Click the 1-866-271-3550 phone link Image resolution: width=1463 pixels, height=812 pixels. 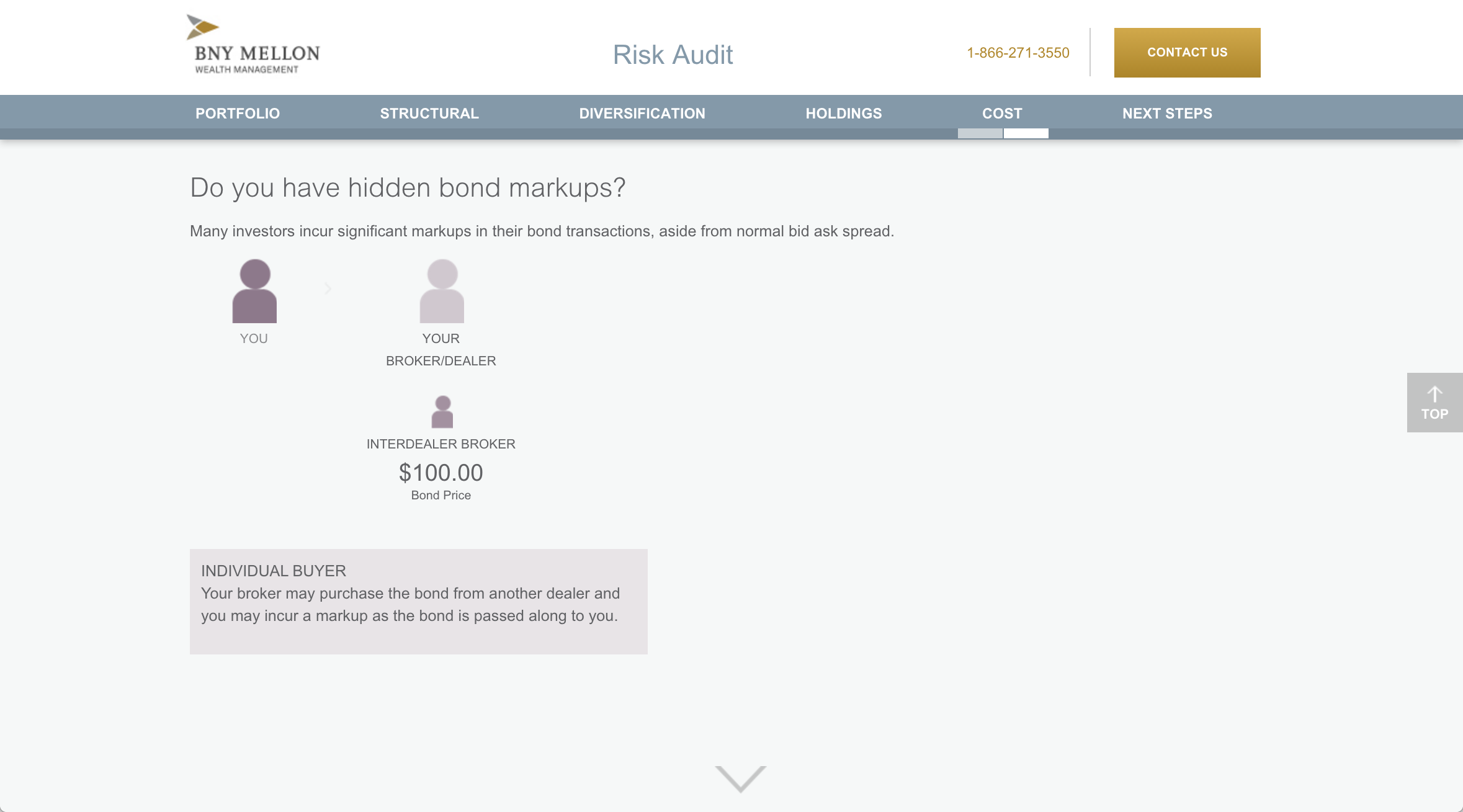pyautogui.click(x=1018, y=53)
